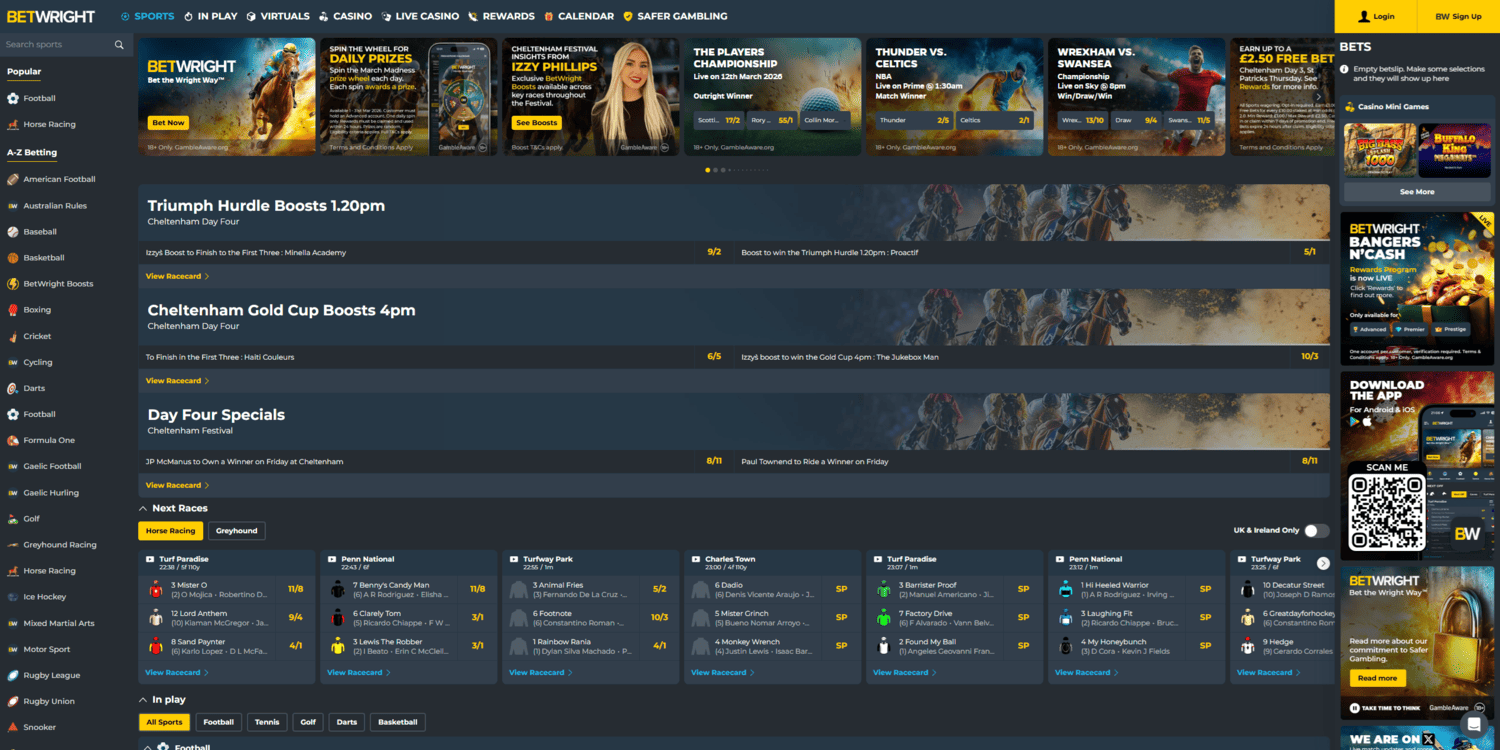The image size is (1500, 750).
Task: Open BetWright Boosts in the sidebar
Action: [58, 284]
